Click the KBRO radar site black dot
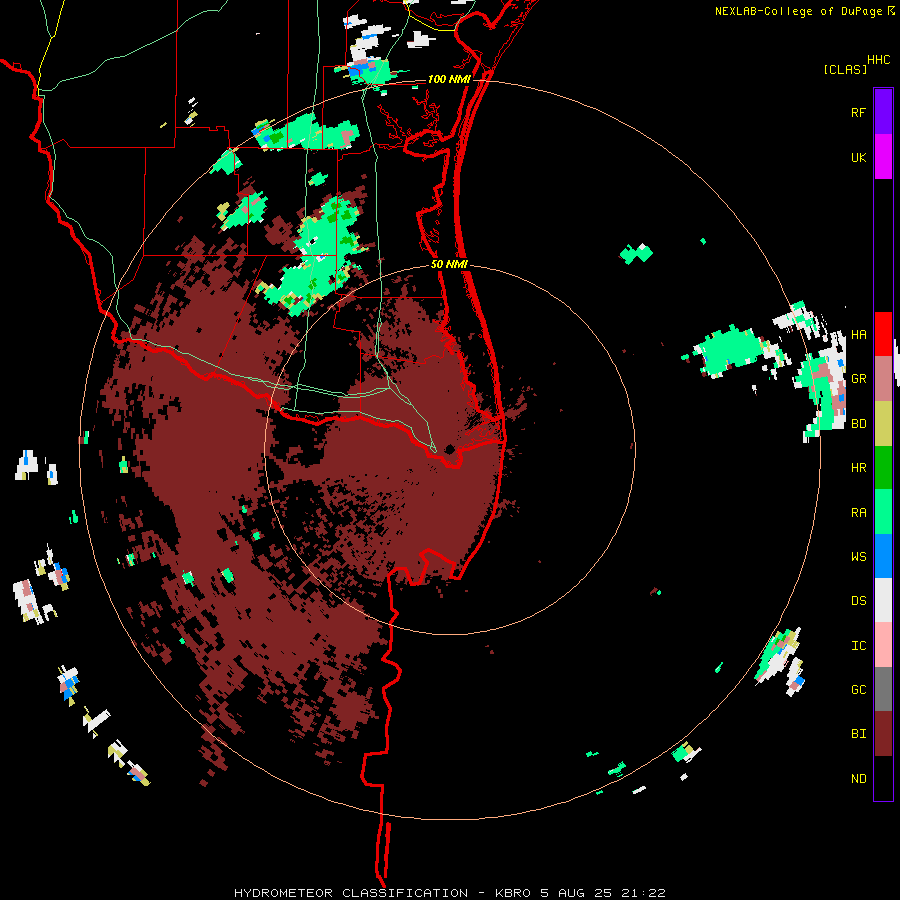 pos(450,449)
